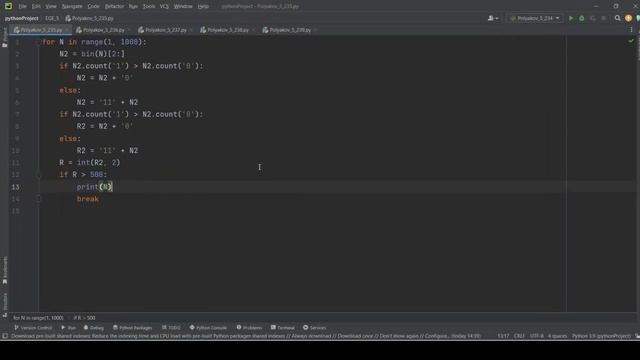The width and height of the screenshot is (640, 360).
Task: Open the VCS menu
Action: click(164, 6)
